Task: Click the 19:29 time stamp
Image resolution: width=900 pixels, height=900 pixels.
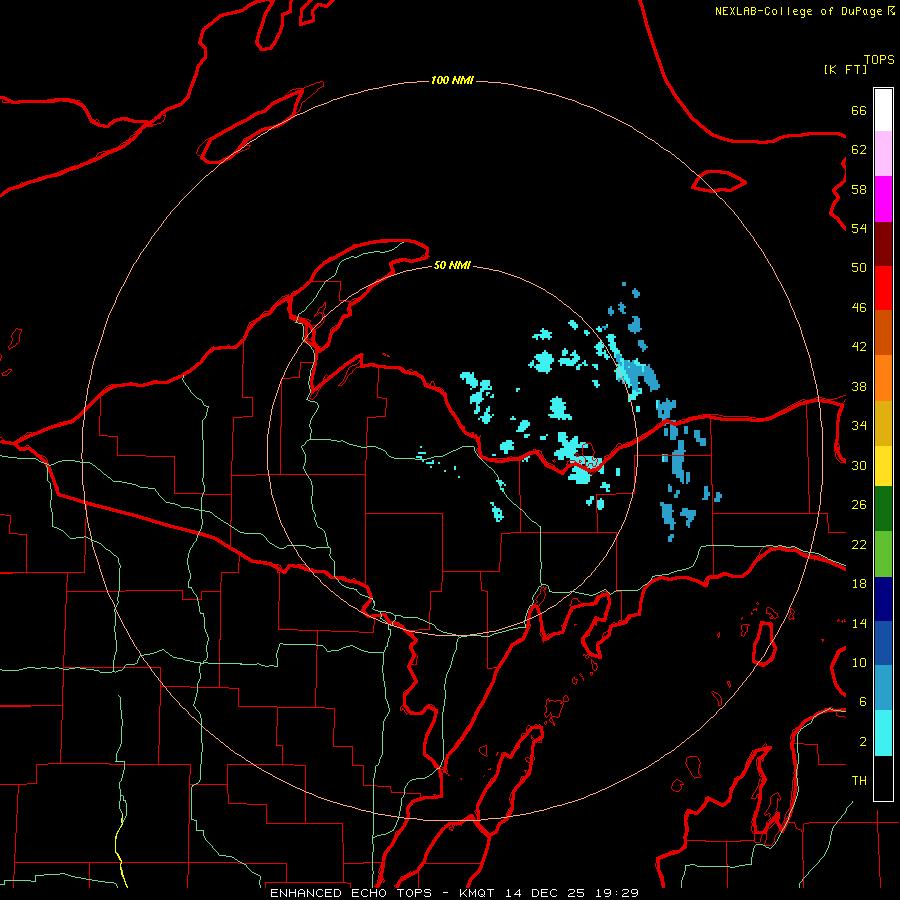Action: tap(616, 893)
